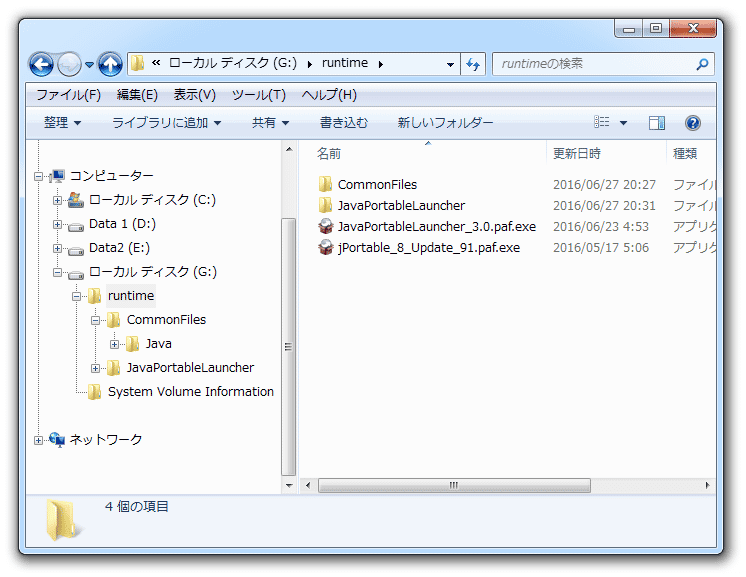Viewport: 746px width, 577px height.
Task: Change the view mode icon
Action: click(601, 122)
